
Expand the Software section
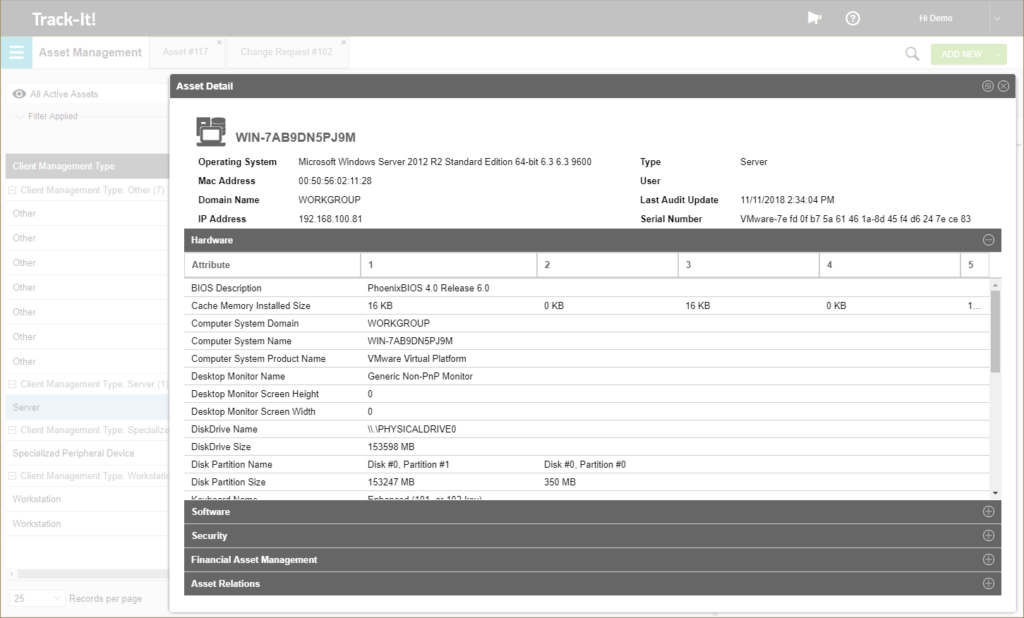tap(988, 511)
